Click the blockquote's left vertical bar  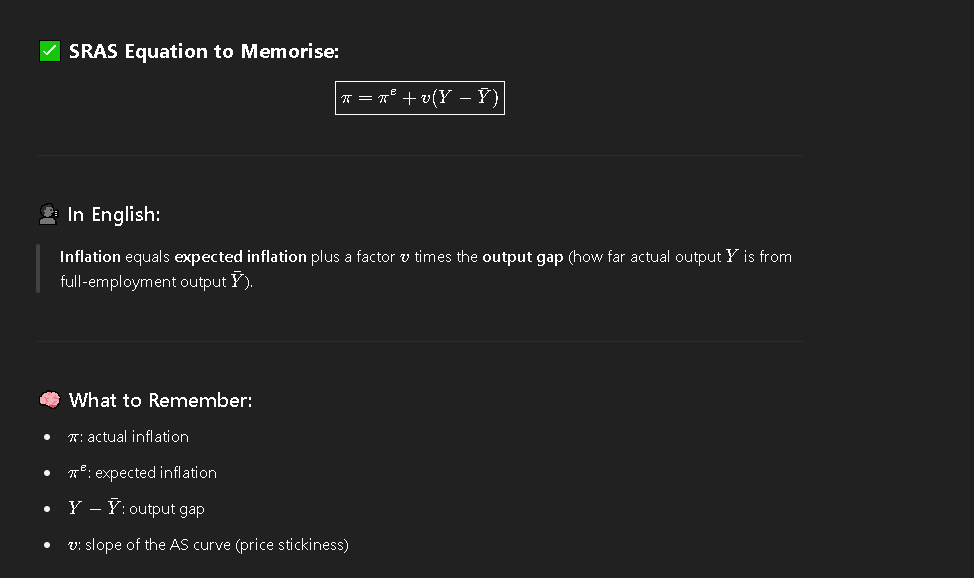(38, 268)
